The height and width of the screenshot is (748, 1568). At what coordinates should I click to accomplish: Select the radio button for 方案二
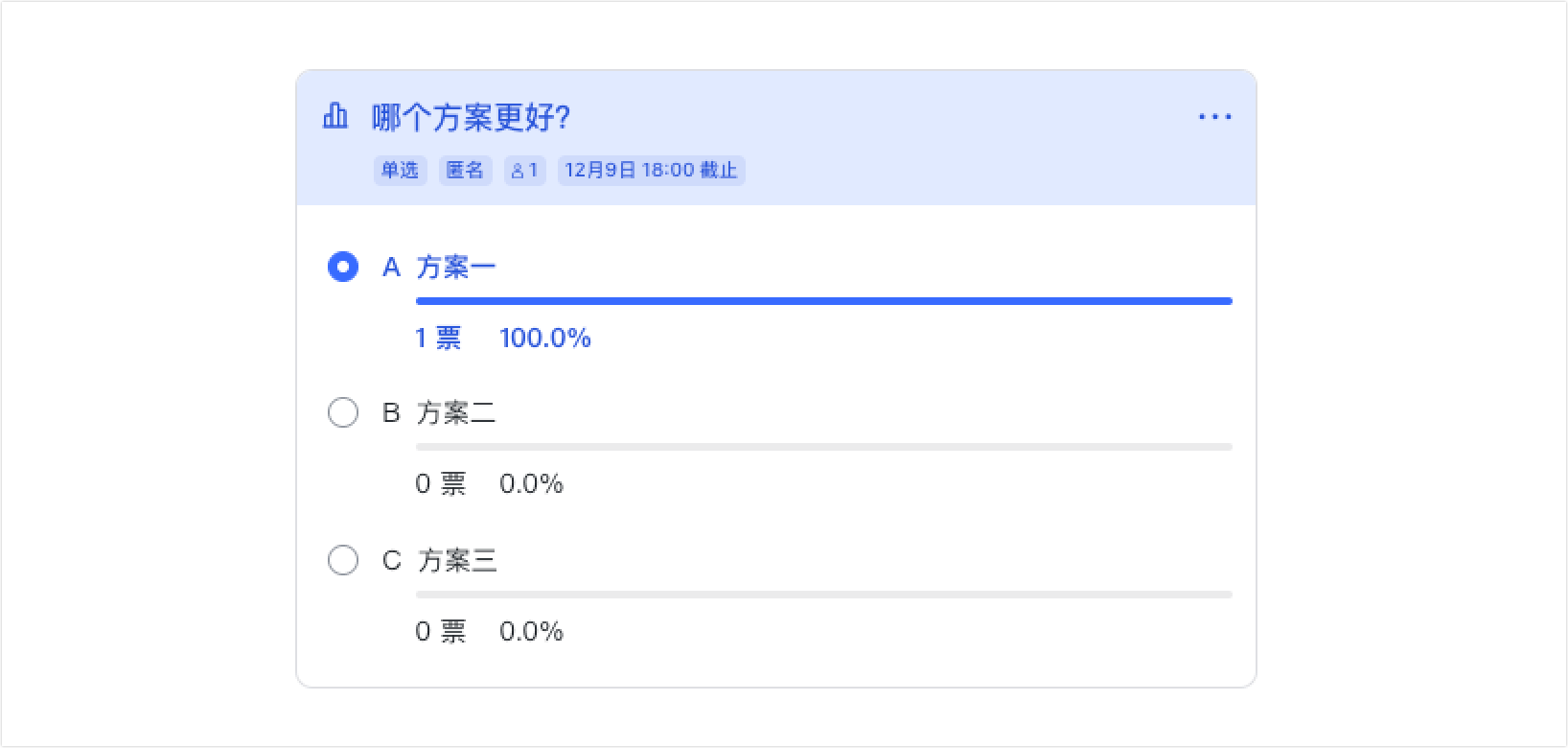343,412
